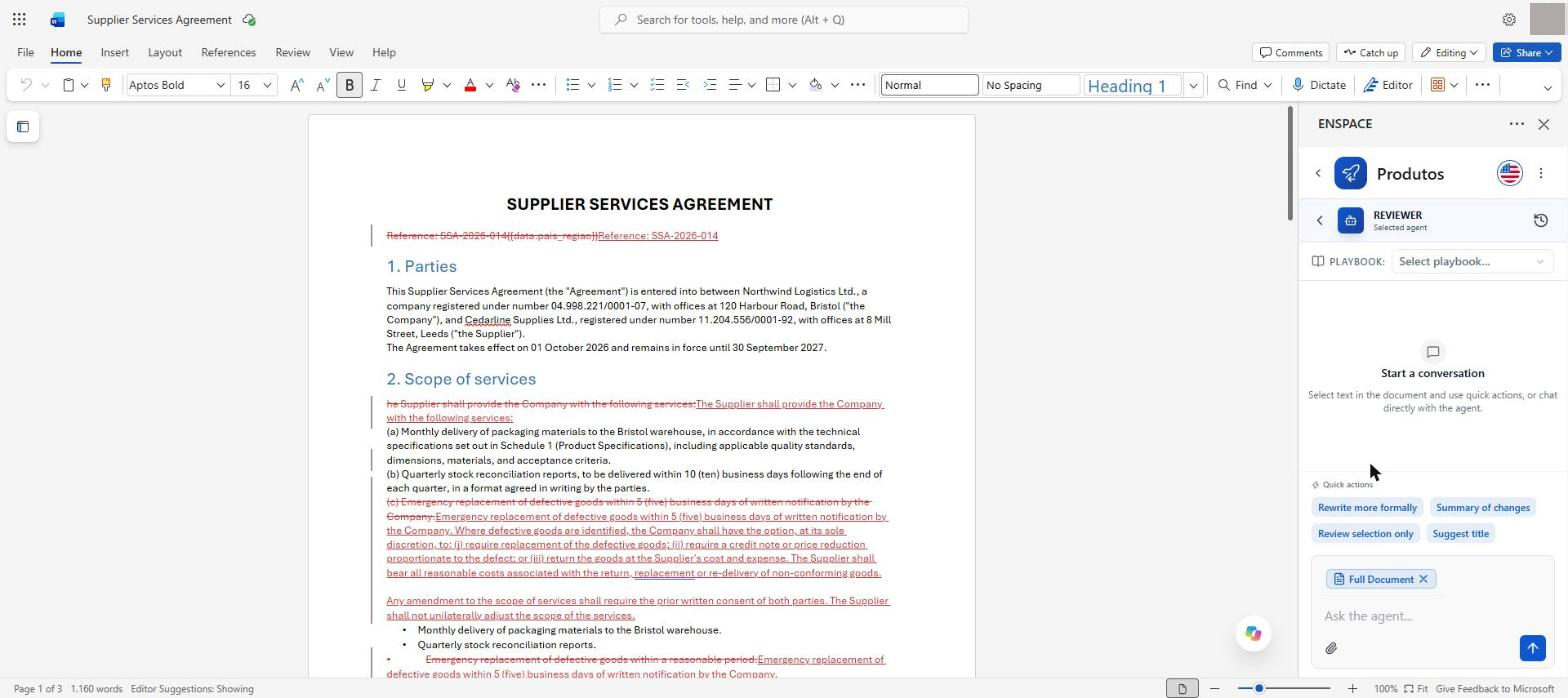This screenshot has width=1568, height=698.
Task: Click the Grow Font icon
Action: [296, 85]
